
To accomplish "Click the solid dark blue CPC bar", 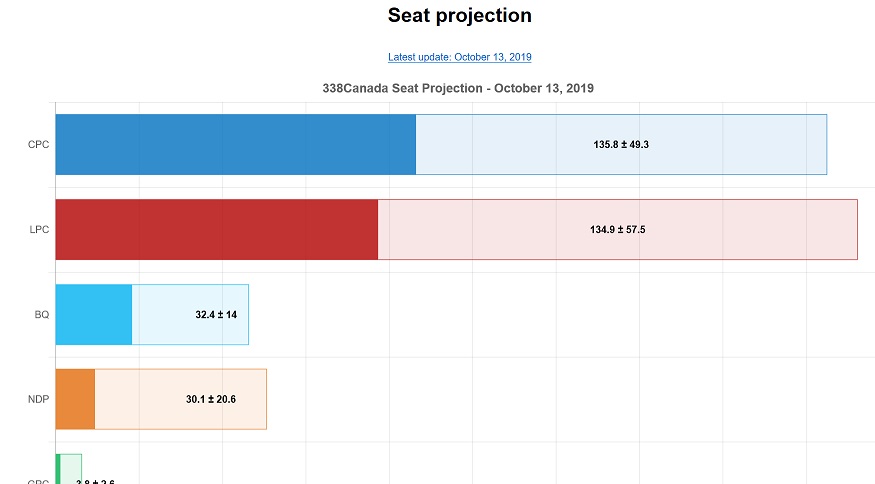I will 235,145.
